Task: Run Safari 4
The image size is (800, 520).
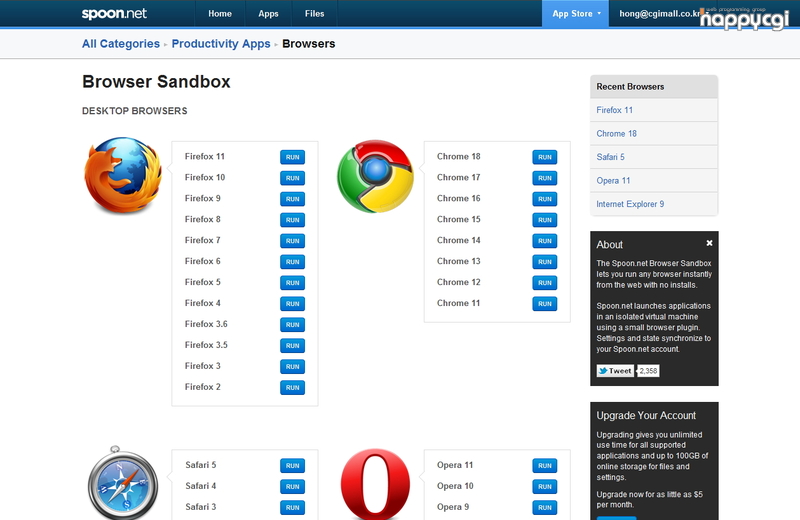Action: click(x=292, y=486)
